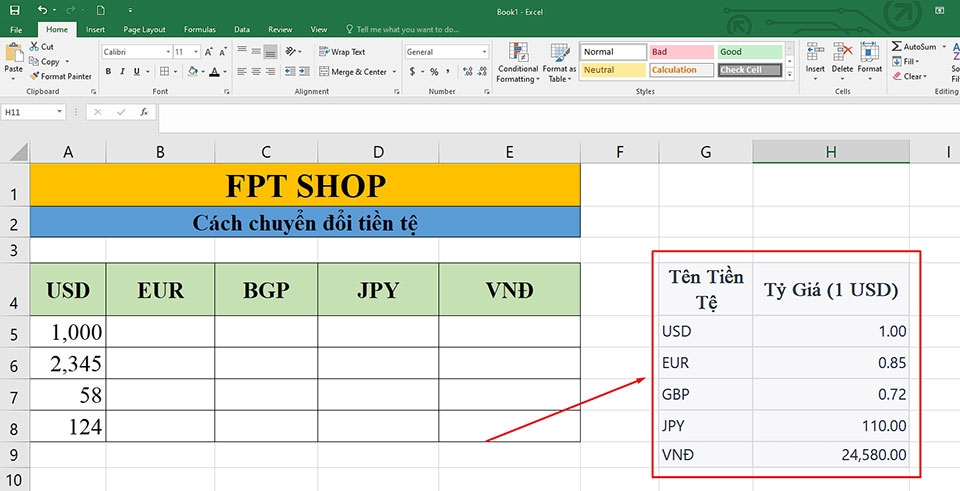
Task: Apply the Fill Color paint bucket
Action: [193, 72]
